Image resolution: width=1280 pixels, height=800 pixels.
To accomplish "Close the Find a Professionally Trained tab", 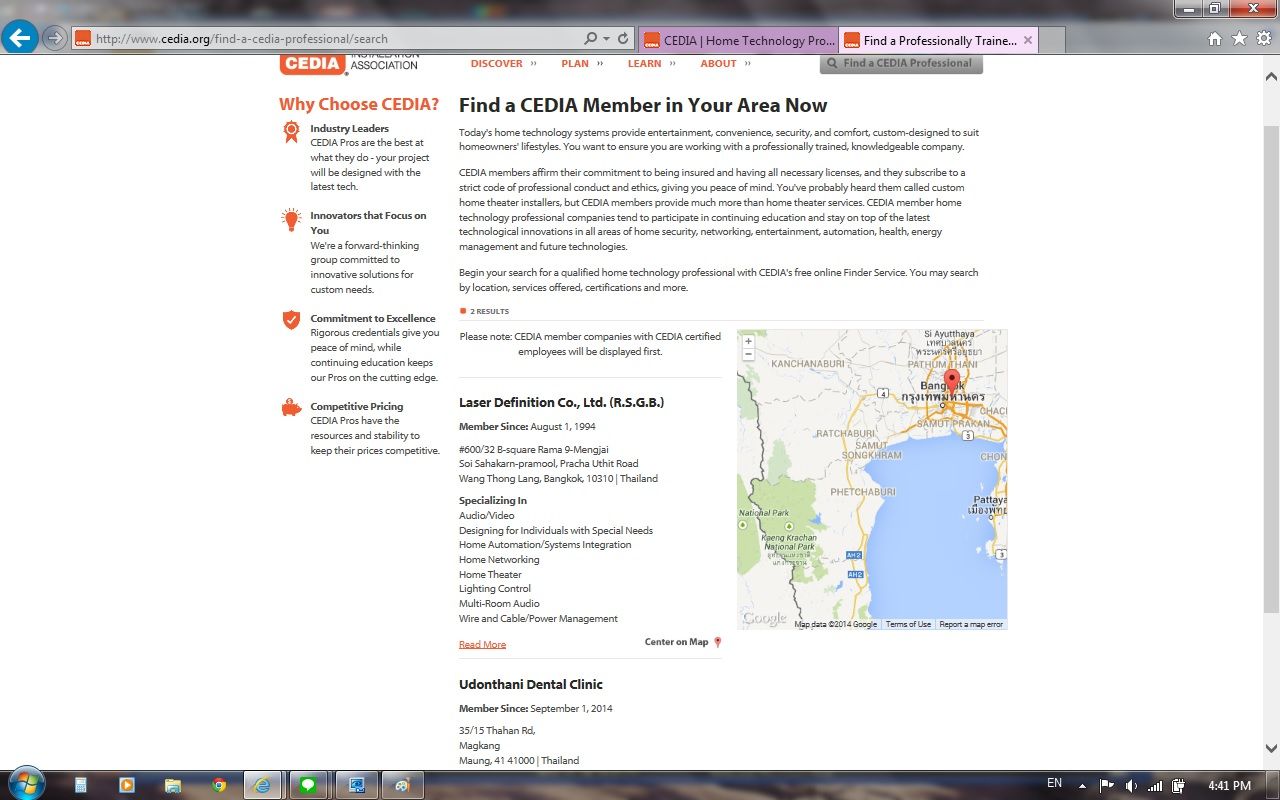I will pos(1029,41).
